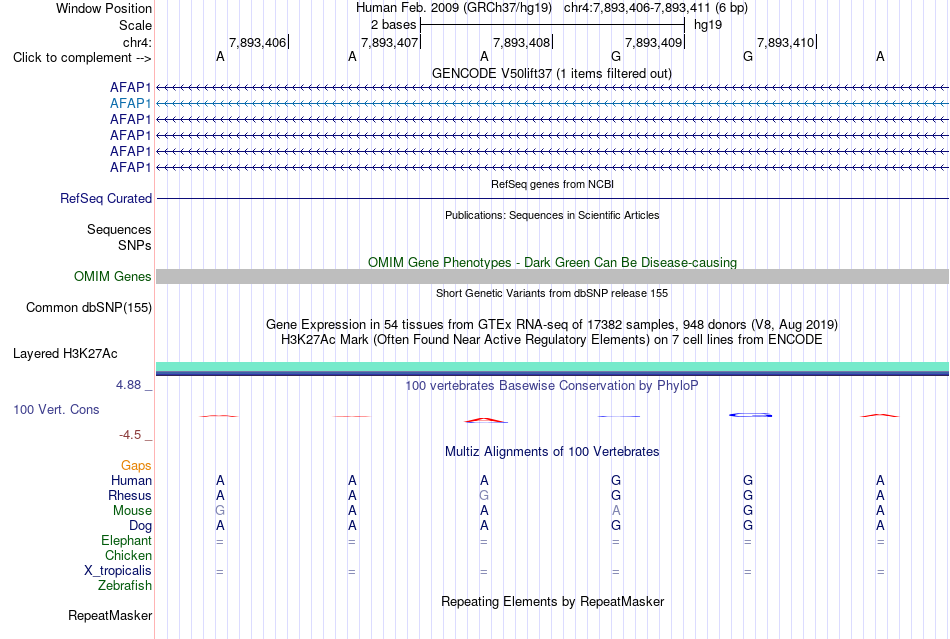Click the Zebrafish alignment row label

(125, 586)
